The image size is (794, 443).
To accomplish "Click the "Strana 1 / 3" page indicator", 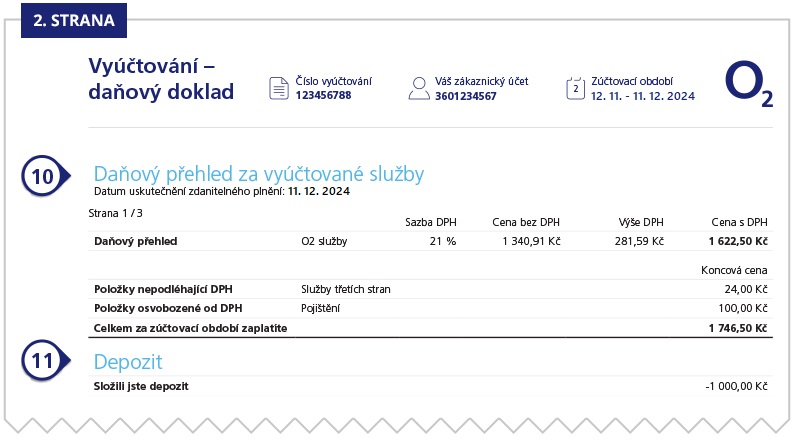I will (x=118, y=213).
